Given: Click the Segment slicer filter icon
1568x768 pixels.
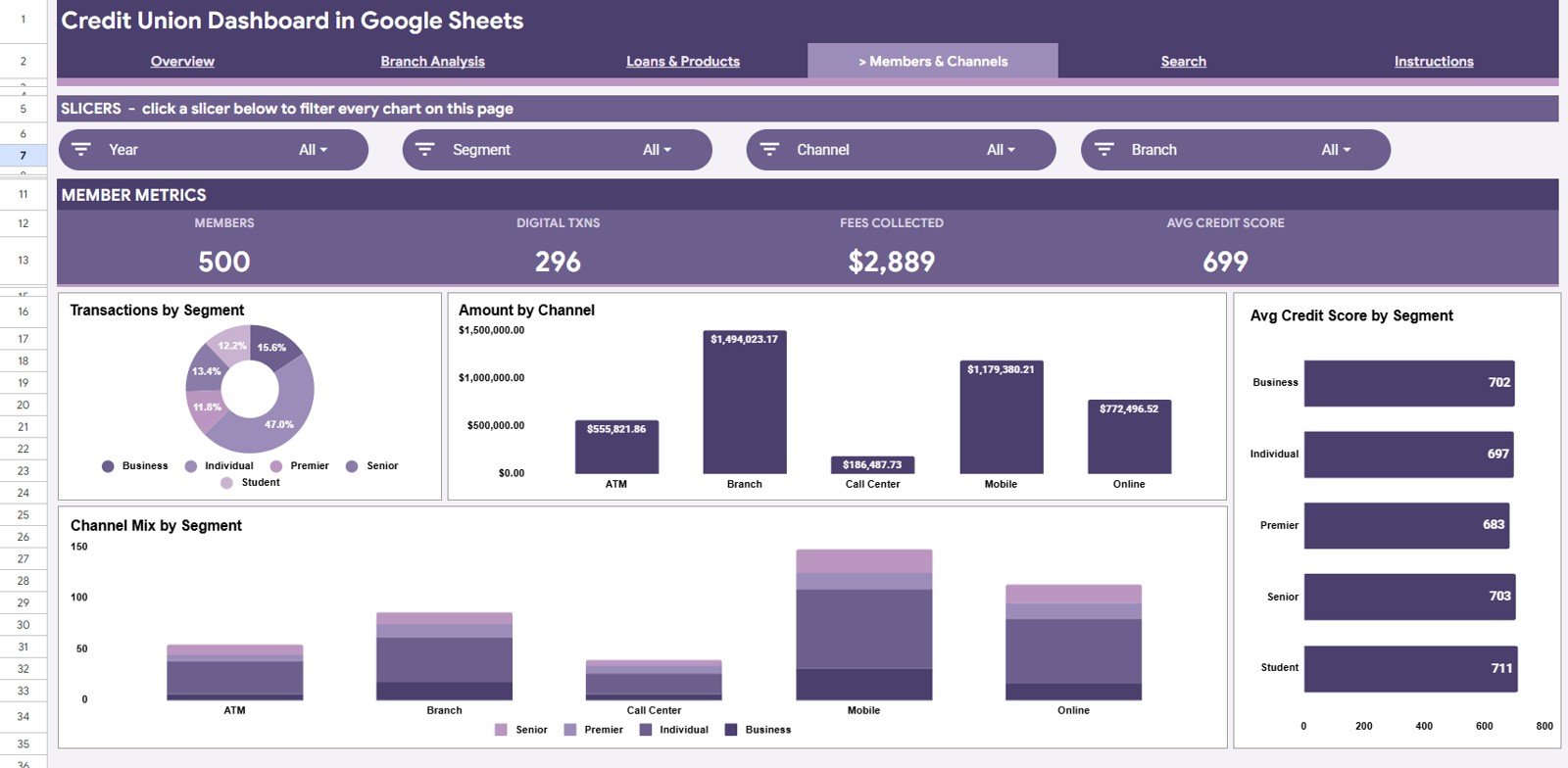Looking at the screenshot, I should pos(424,150).
